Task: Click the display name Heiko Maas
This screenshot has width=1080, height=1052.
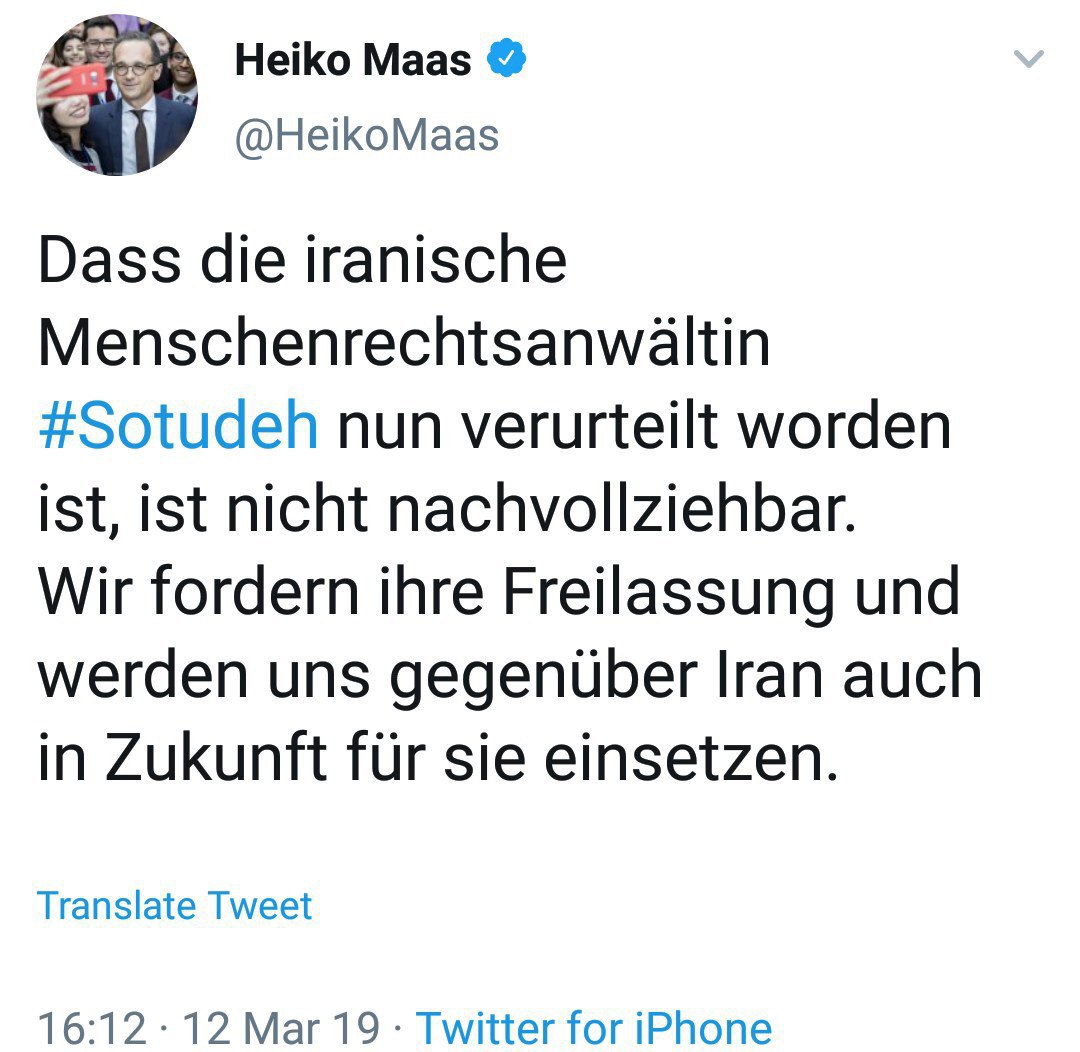Action: click(x=352, y=62)
